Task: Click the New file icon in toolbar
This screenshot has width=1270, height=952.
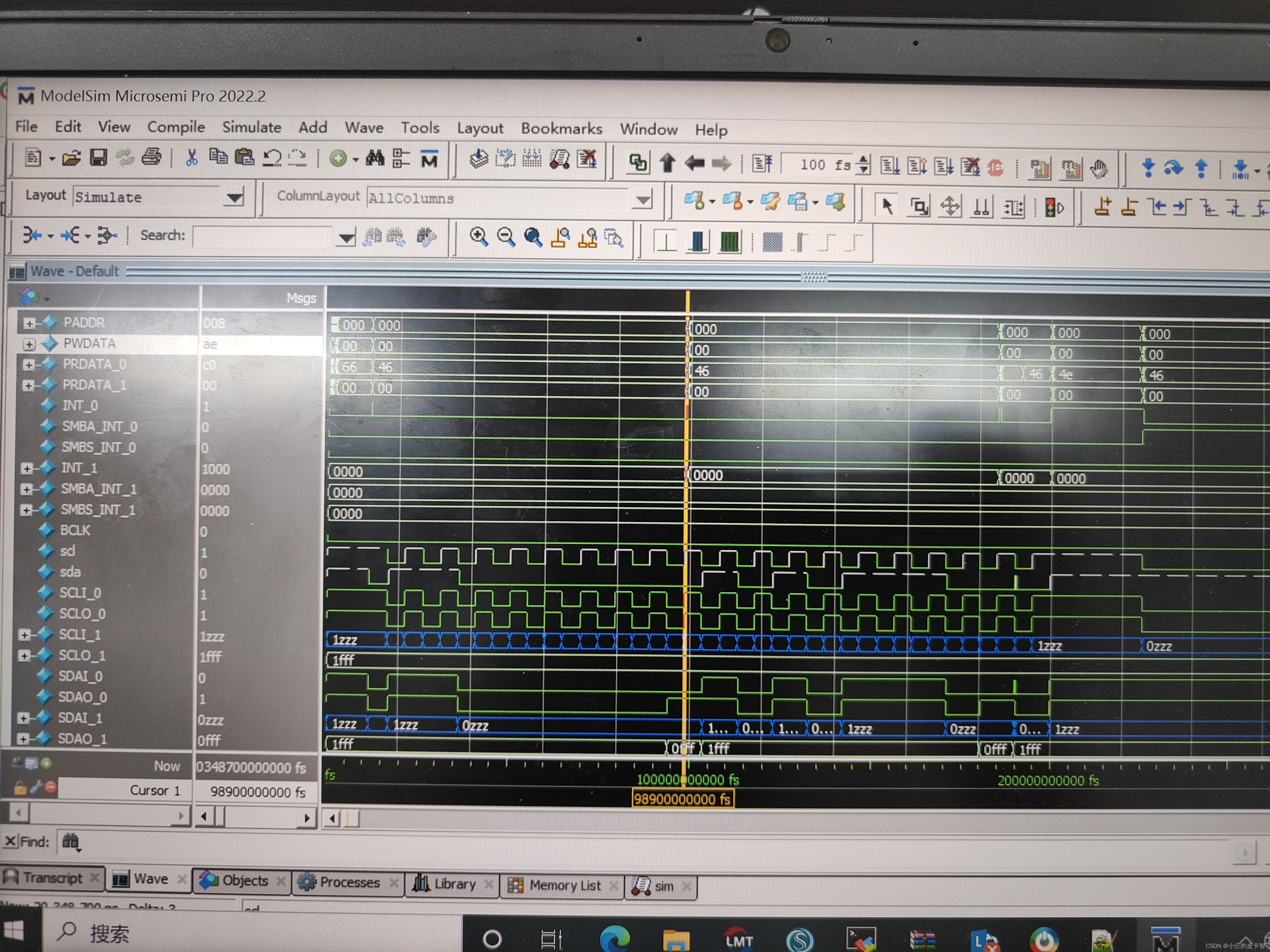Action: pyautogui.click(x=33, y=157)
